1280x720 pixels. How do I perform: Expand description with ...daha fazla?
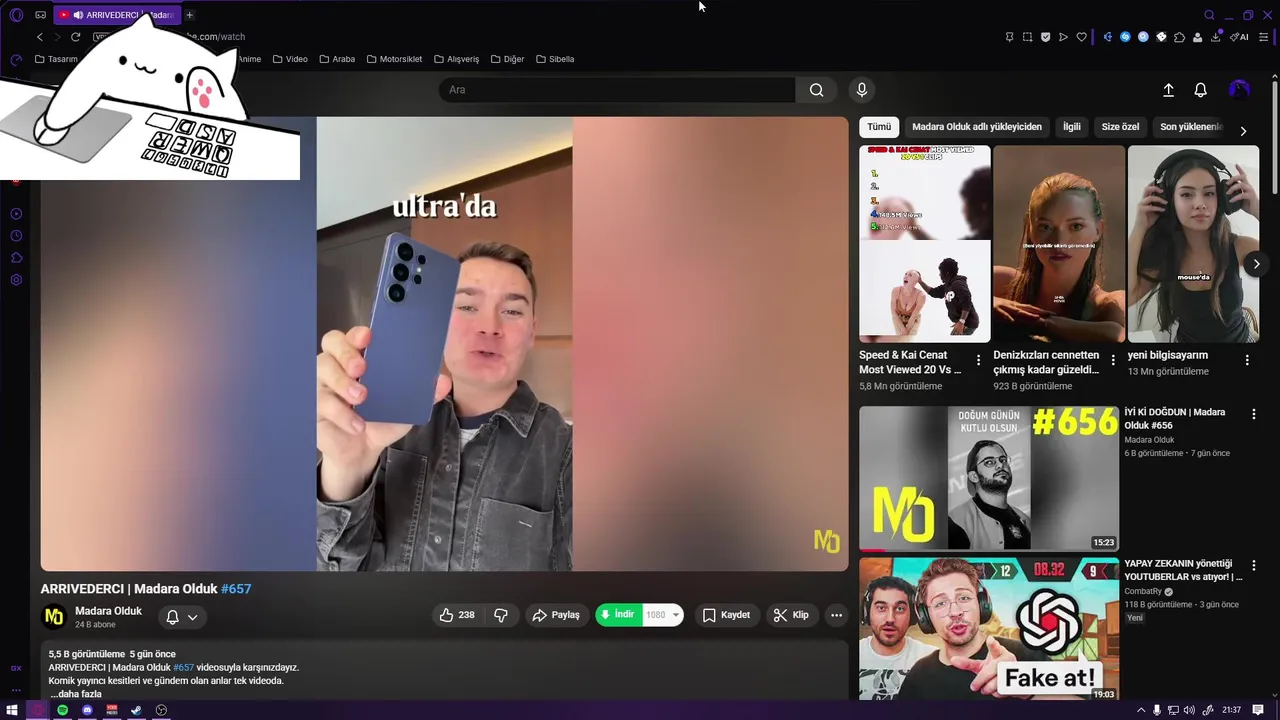pyautogui.click(x=76, y=694)
